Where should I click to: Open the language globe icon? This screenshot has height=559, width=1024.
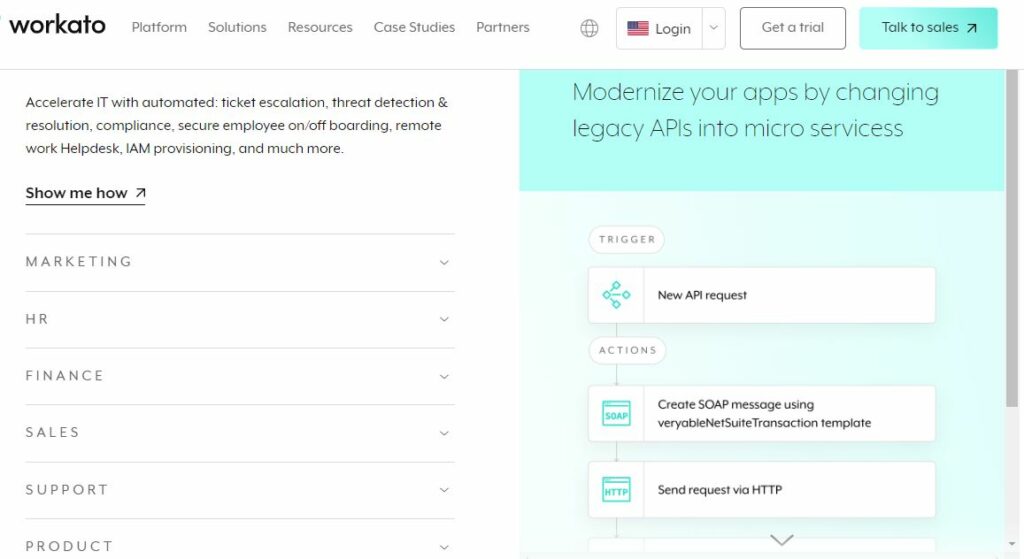[589, 28]
